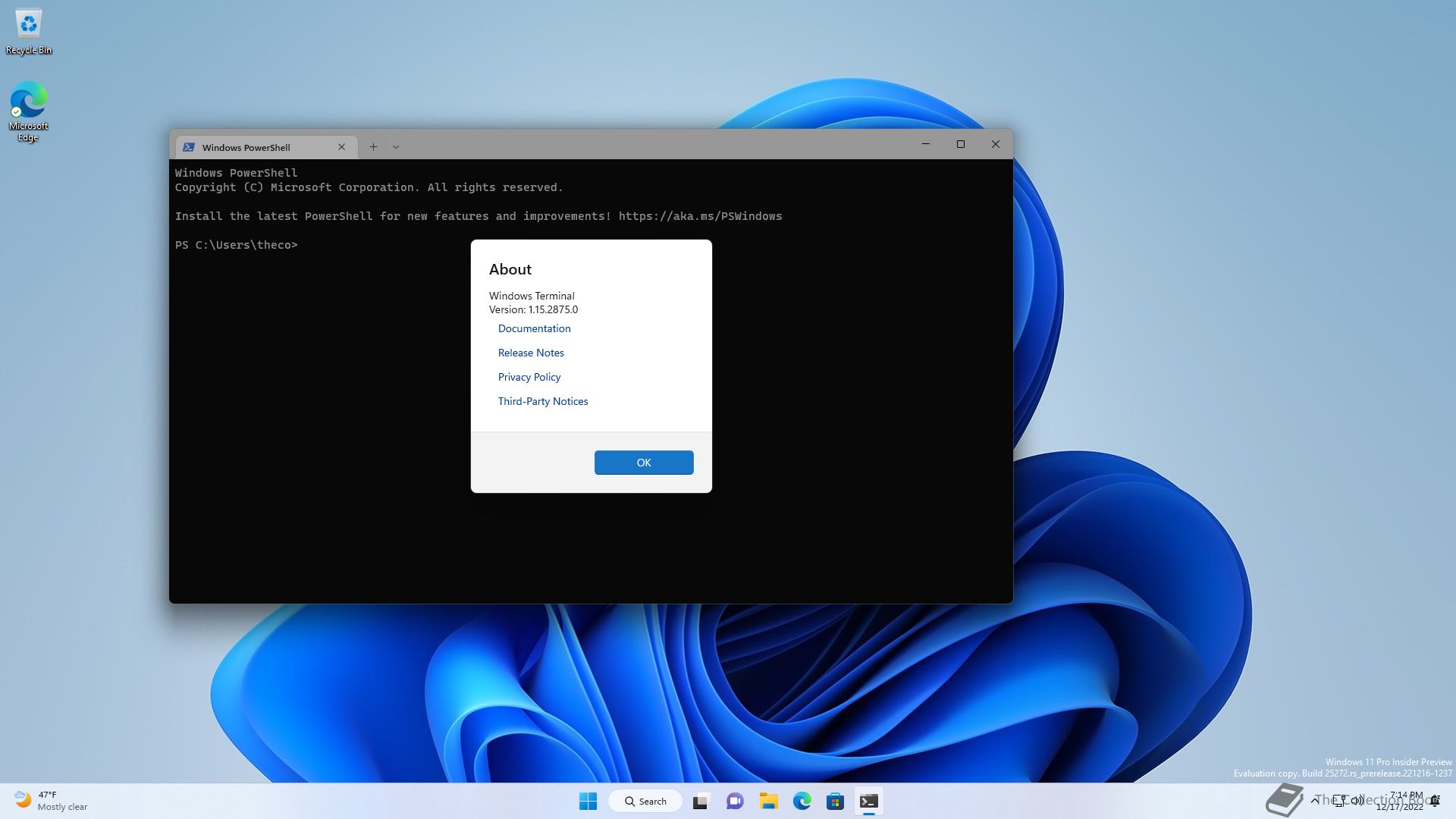The height and width of the screenshot is (819, 1456).
Task: Click the 'PS C:\Users\theco>' prompt line
Action: pyautogui.click(x=237, y=245)
